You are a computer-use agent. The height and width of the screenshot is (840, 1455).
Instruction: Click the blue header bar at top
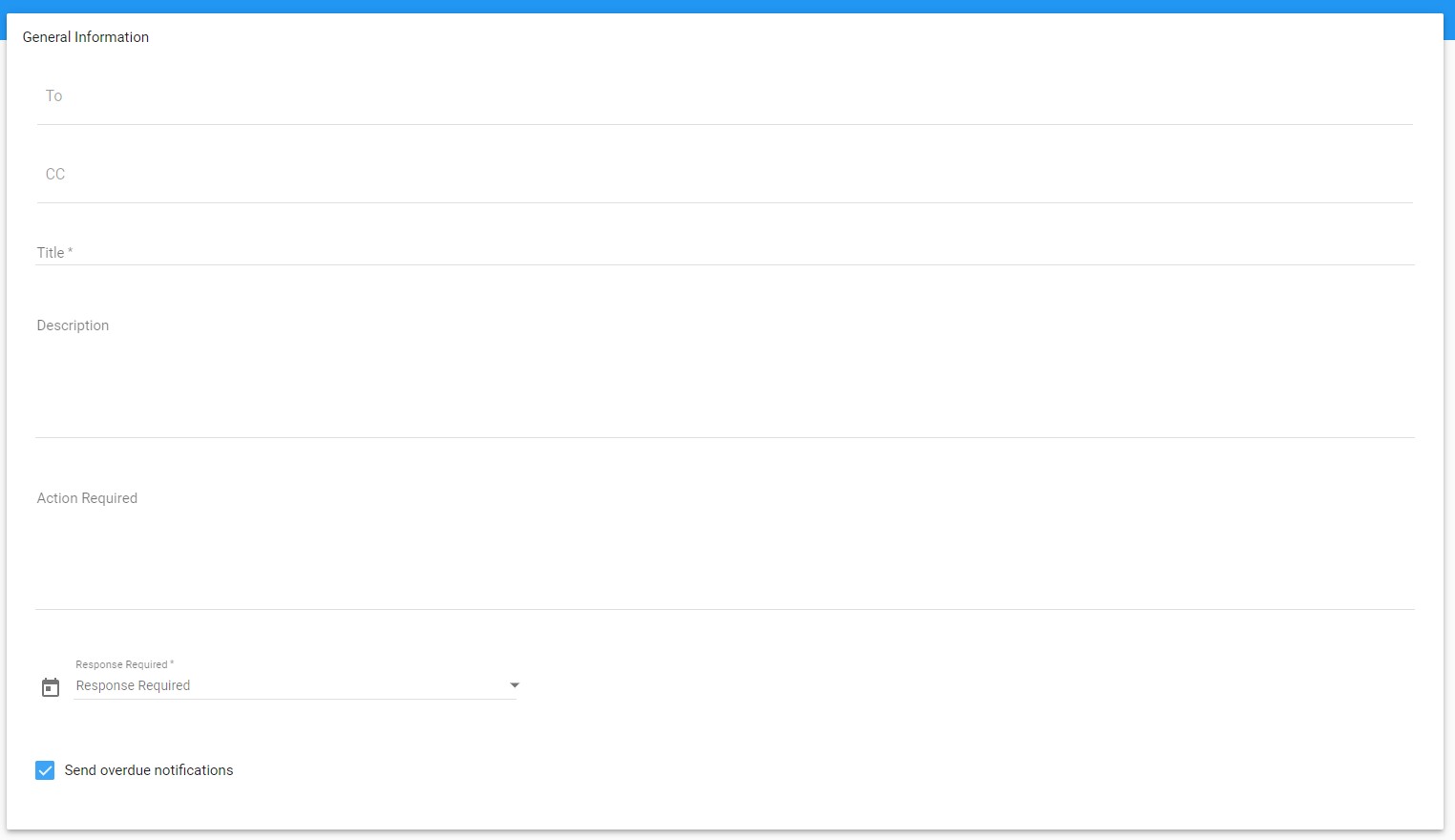pos(726,6)
